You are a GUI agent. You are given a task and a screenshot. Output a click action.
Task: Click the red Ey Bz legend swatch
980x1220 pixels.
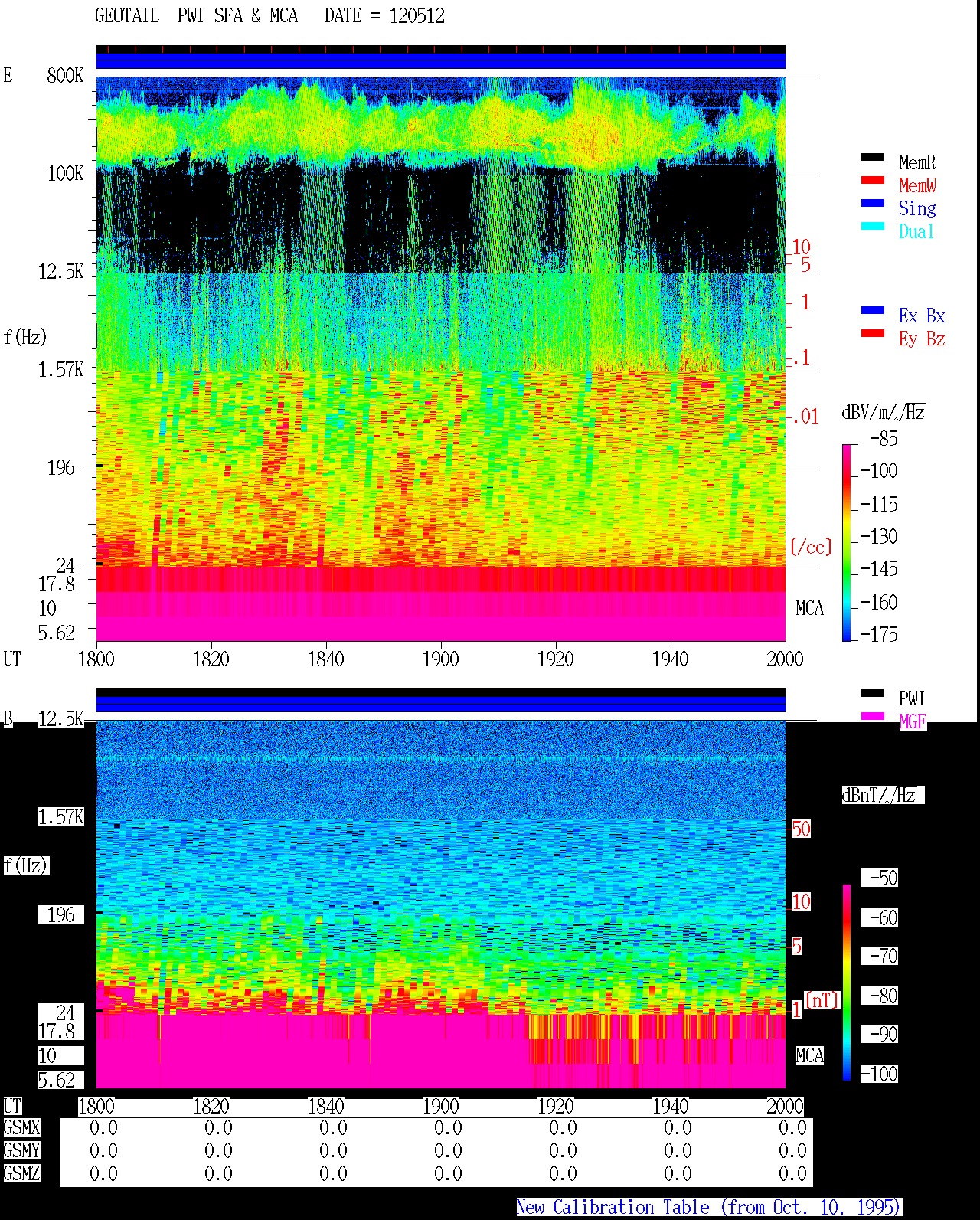[873, 334]
